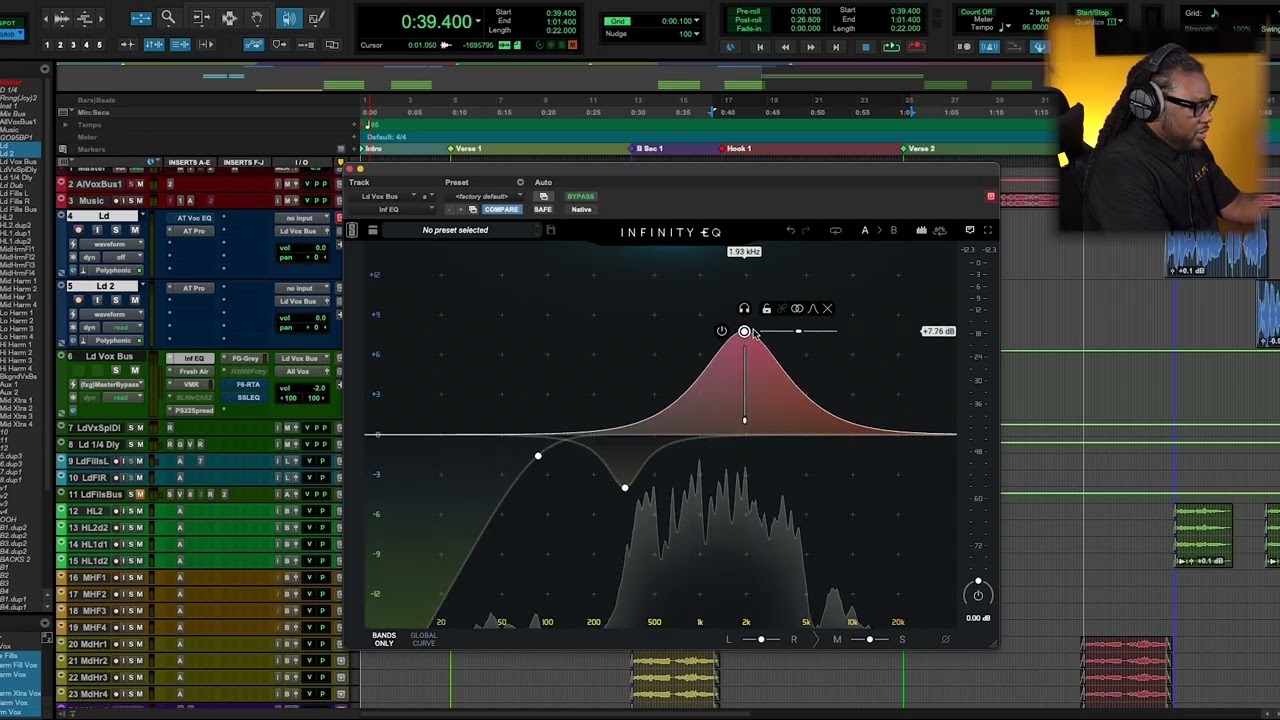1280x720 pixels.
Task: Click Infinity EQ undo arrow
Action: point(790,231)
